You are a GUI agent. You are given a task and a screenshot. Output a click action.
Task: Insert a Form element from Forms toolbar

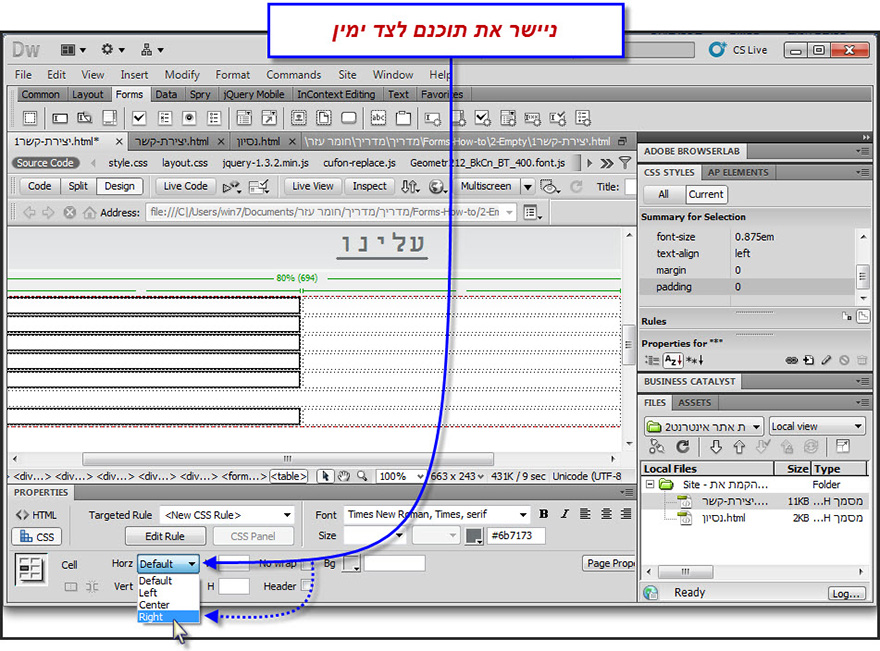(x=30, y=118)
